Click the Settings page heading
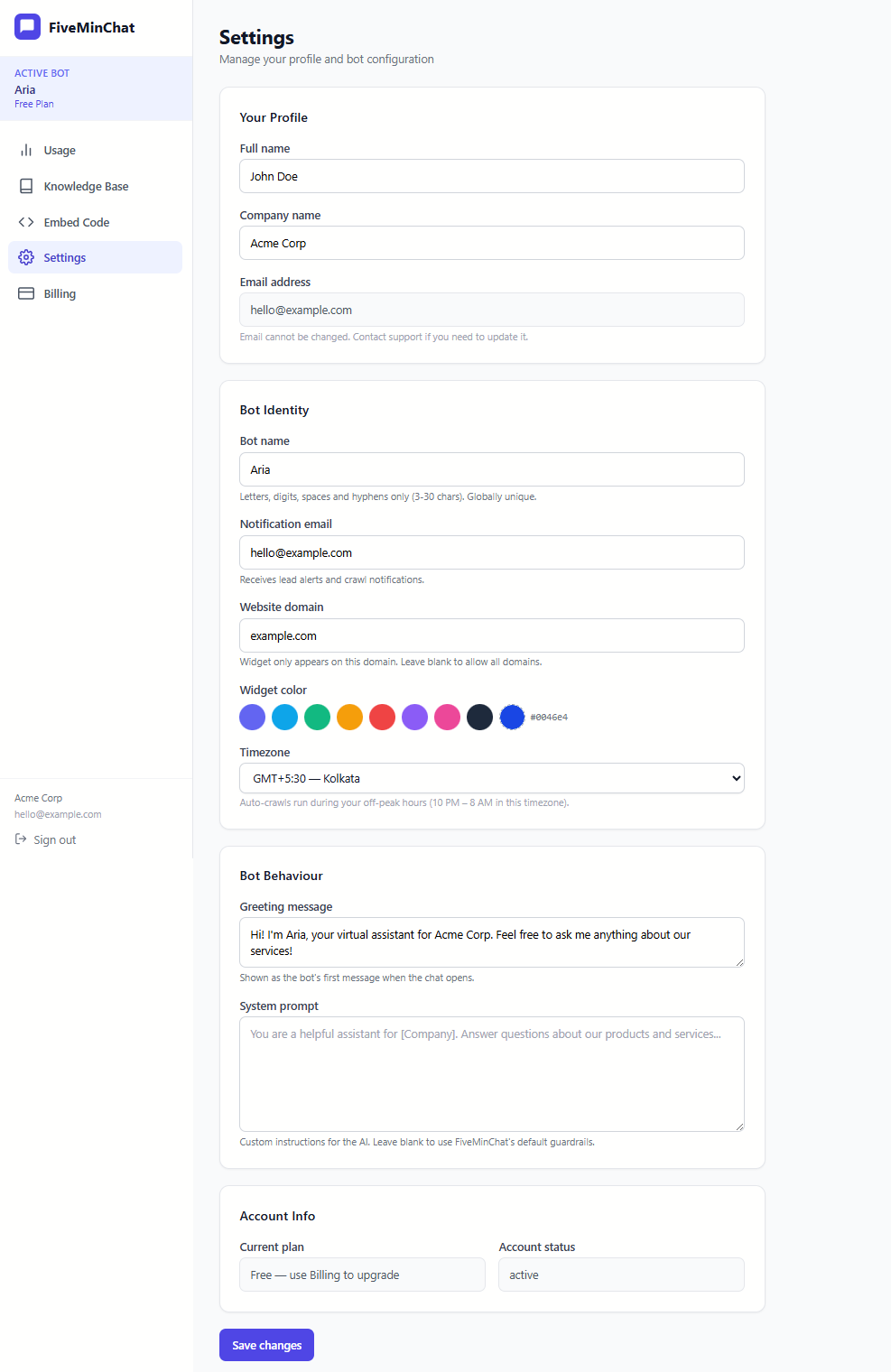Screen dimensions: 891x1372 click(x=256, y=37)
